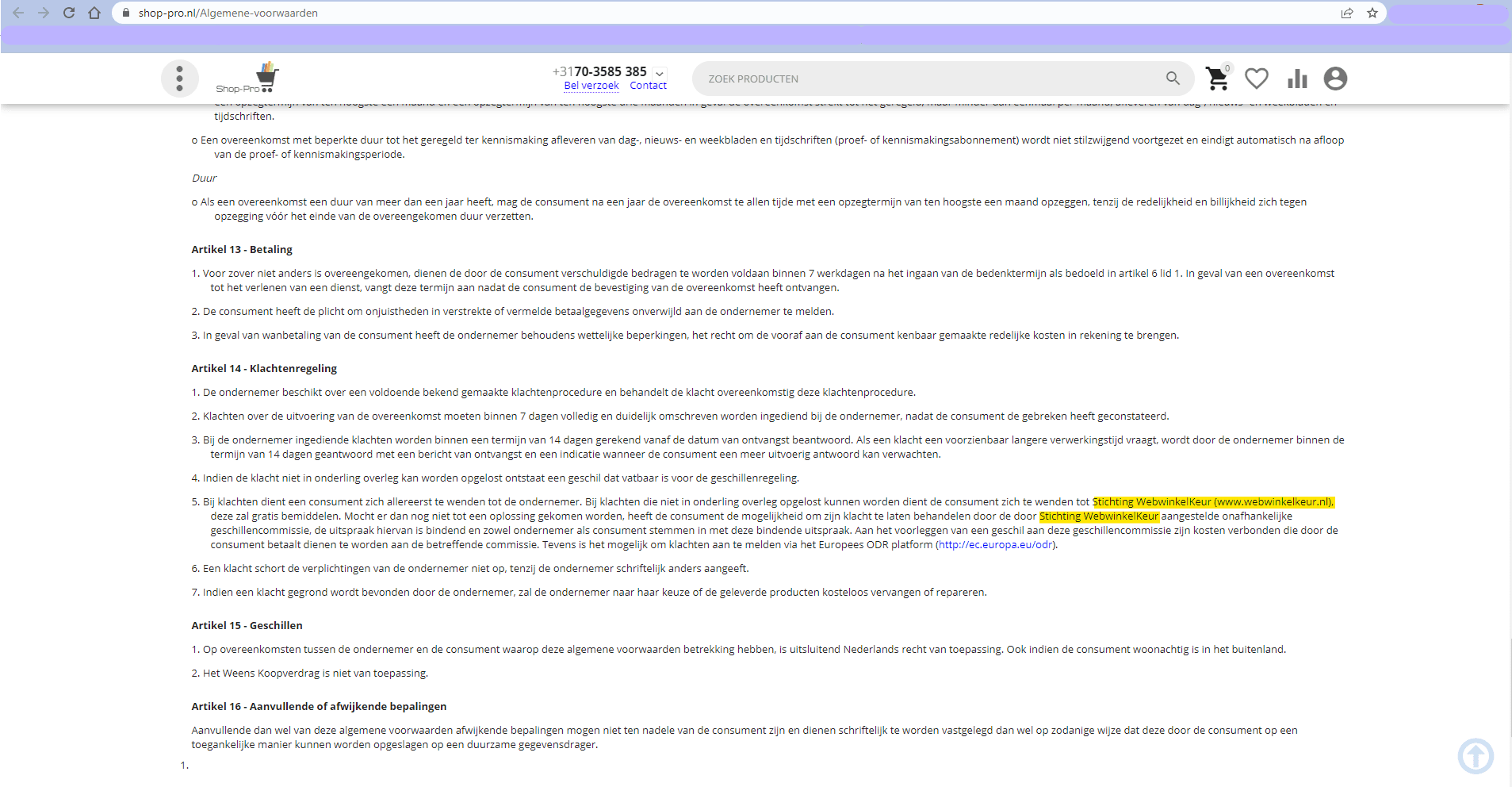Image resolution: width=1512 pixels, height=787 pixels.
Task: Click the scroll-to-top arrow button
Action: pyautogui.click(x=1475, y=755)
